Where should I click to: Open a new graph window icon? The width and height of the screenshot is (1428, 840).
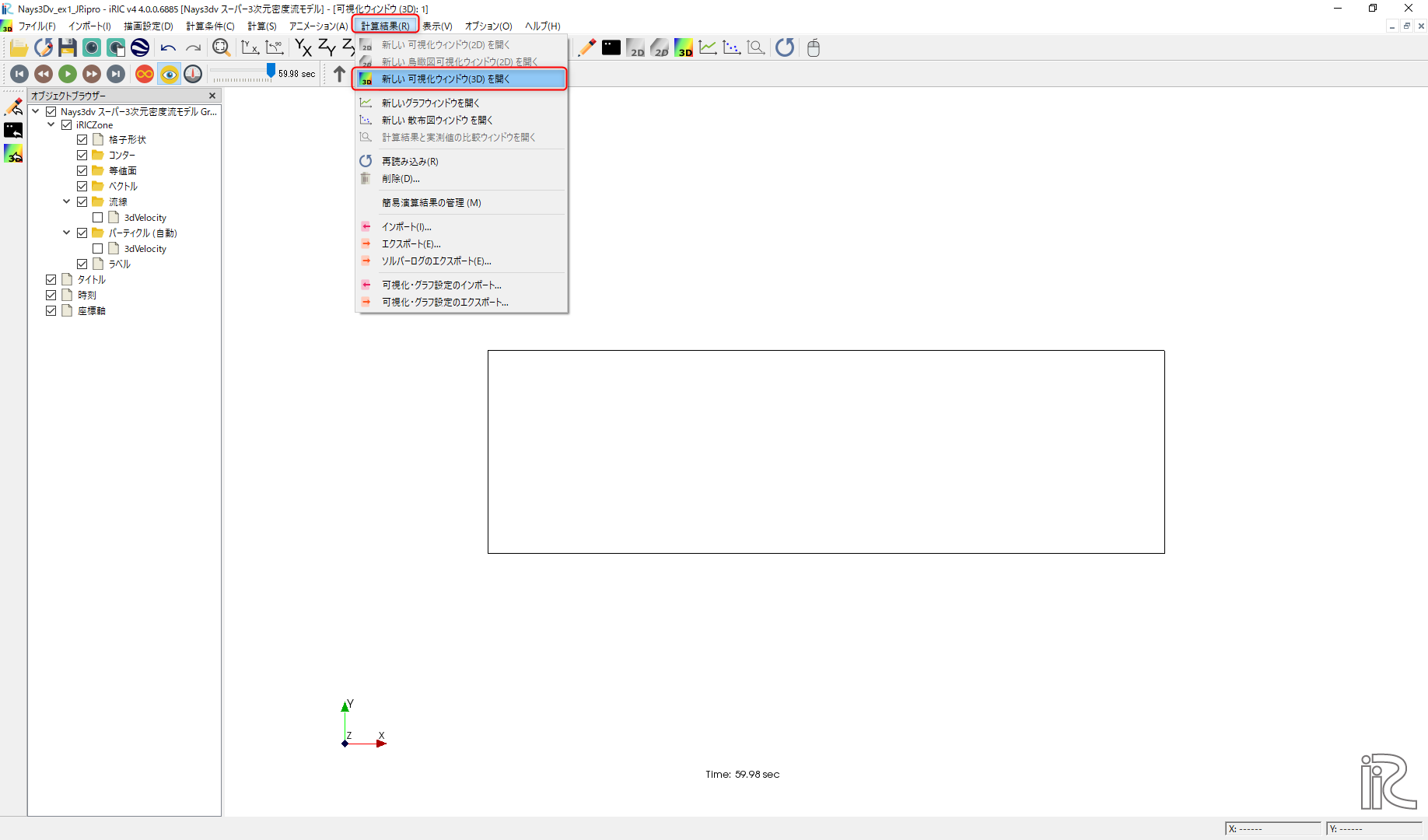(x=708, y=48)
